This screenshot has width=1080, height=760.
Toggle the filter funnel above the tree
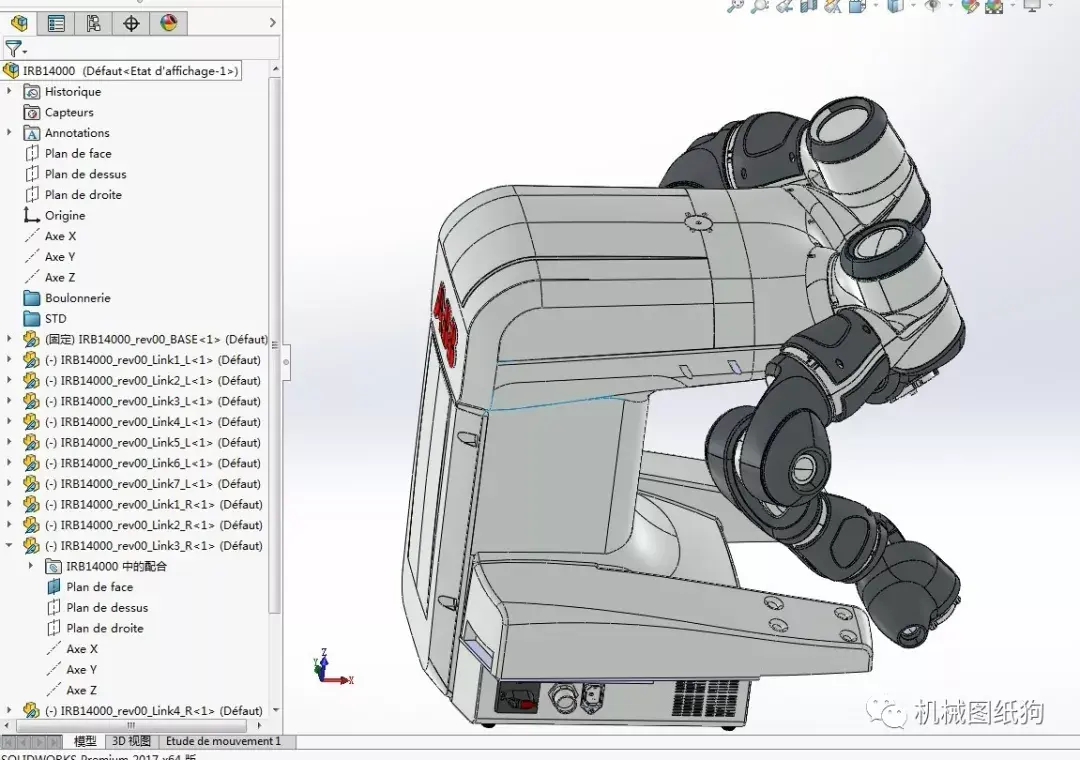pyautogui.click(x=16, y=48)
